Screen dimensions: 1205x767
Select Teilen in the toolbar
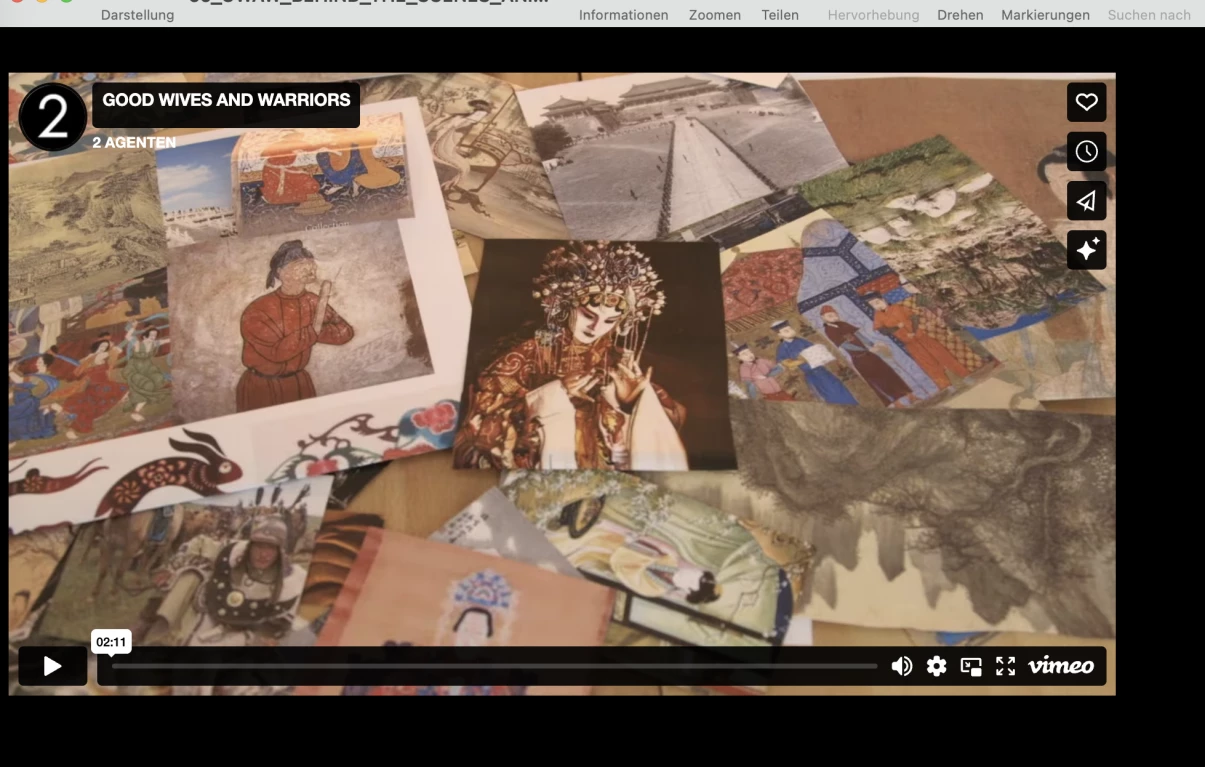click(x=779, y=15)
